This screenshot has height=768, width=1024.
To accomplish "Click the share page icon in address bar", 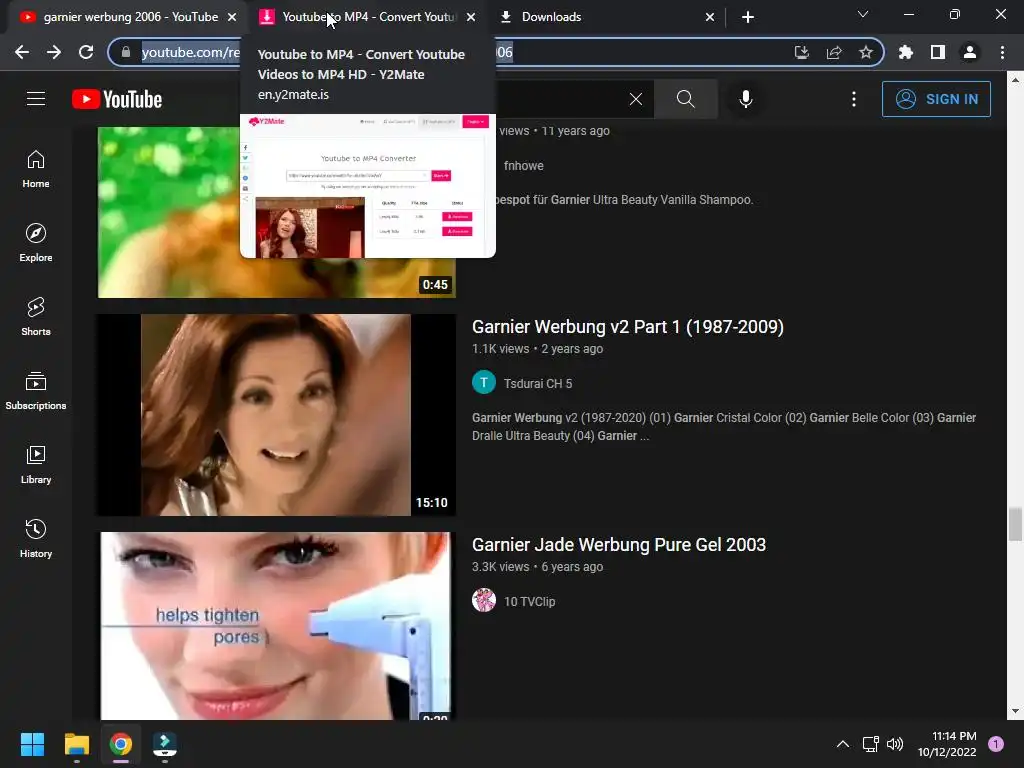I will (x=834, y=52).
